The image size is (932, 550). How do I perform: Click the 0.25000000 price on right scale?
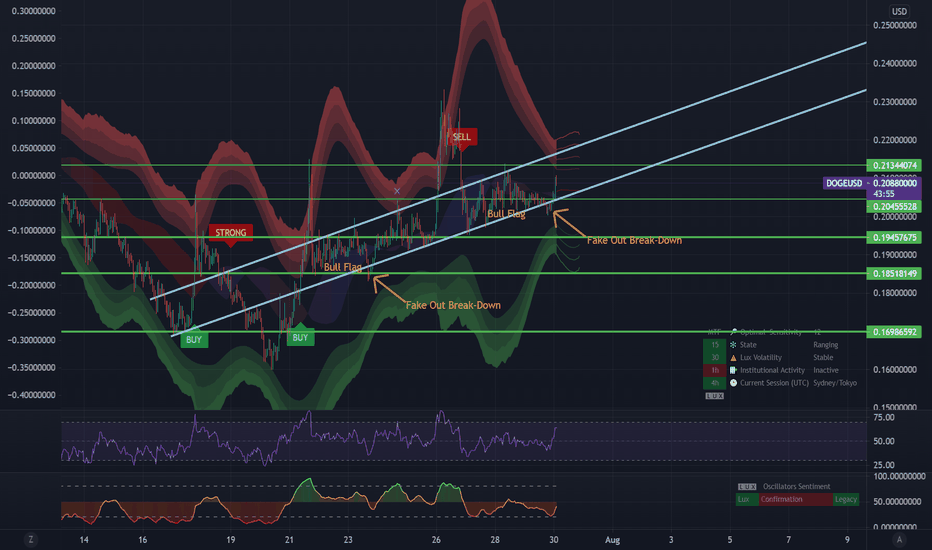895,26
